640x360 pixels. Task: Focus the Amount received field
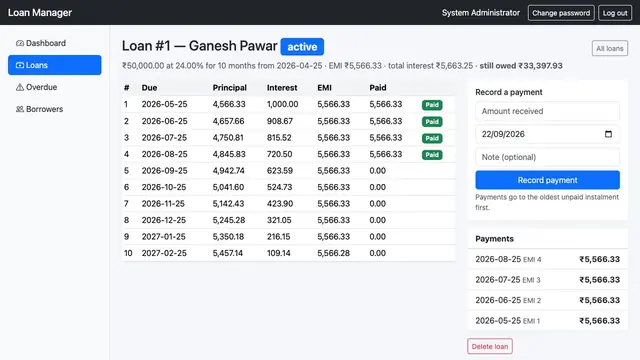click(547, 111)
